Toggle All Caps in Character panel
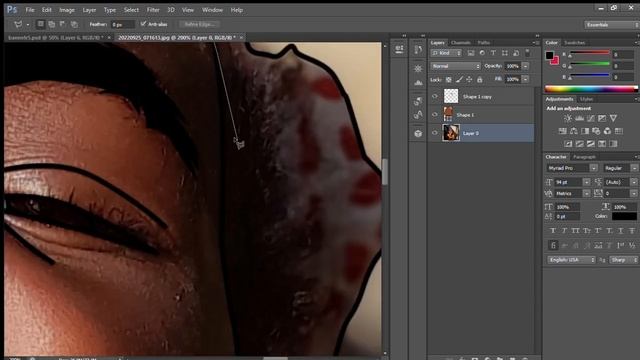The height and width of the screenshot is (360, 640). (x=576, y=231)
